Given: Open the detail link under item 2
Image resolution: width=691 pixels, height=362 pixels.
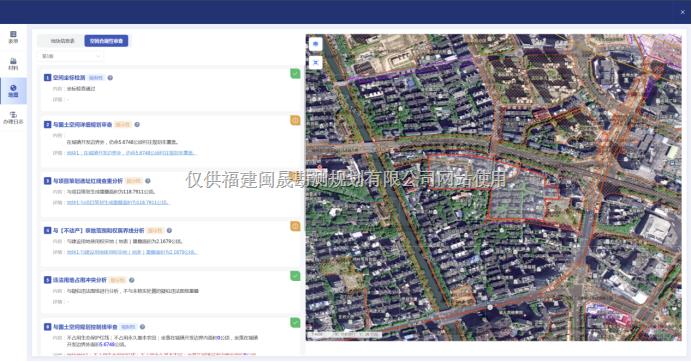Looking at the screenshot, I should point(131,153).
